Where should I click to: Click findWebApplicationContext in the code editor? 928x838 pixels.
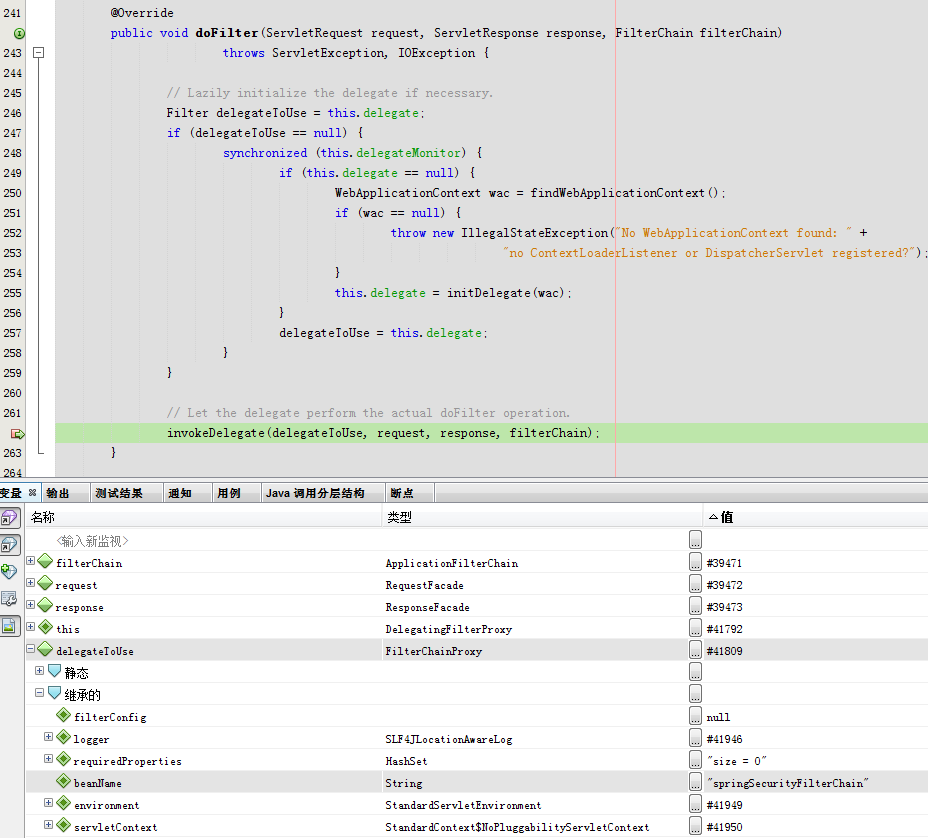click(617, 193)
